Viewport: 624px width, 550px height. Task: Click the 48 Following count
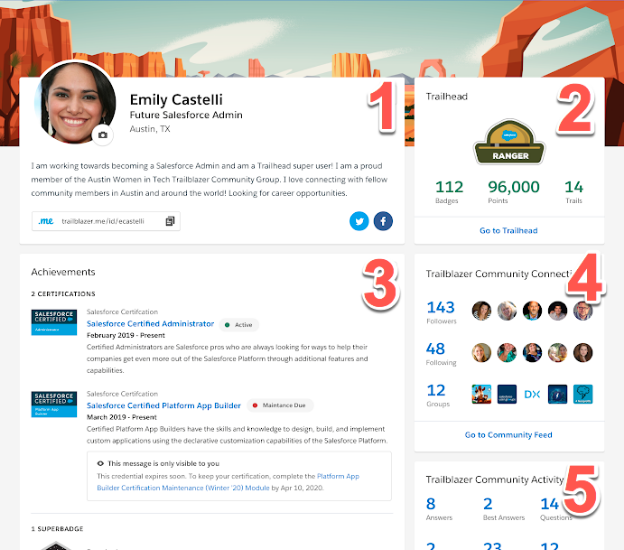click(x=435, y=349)
